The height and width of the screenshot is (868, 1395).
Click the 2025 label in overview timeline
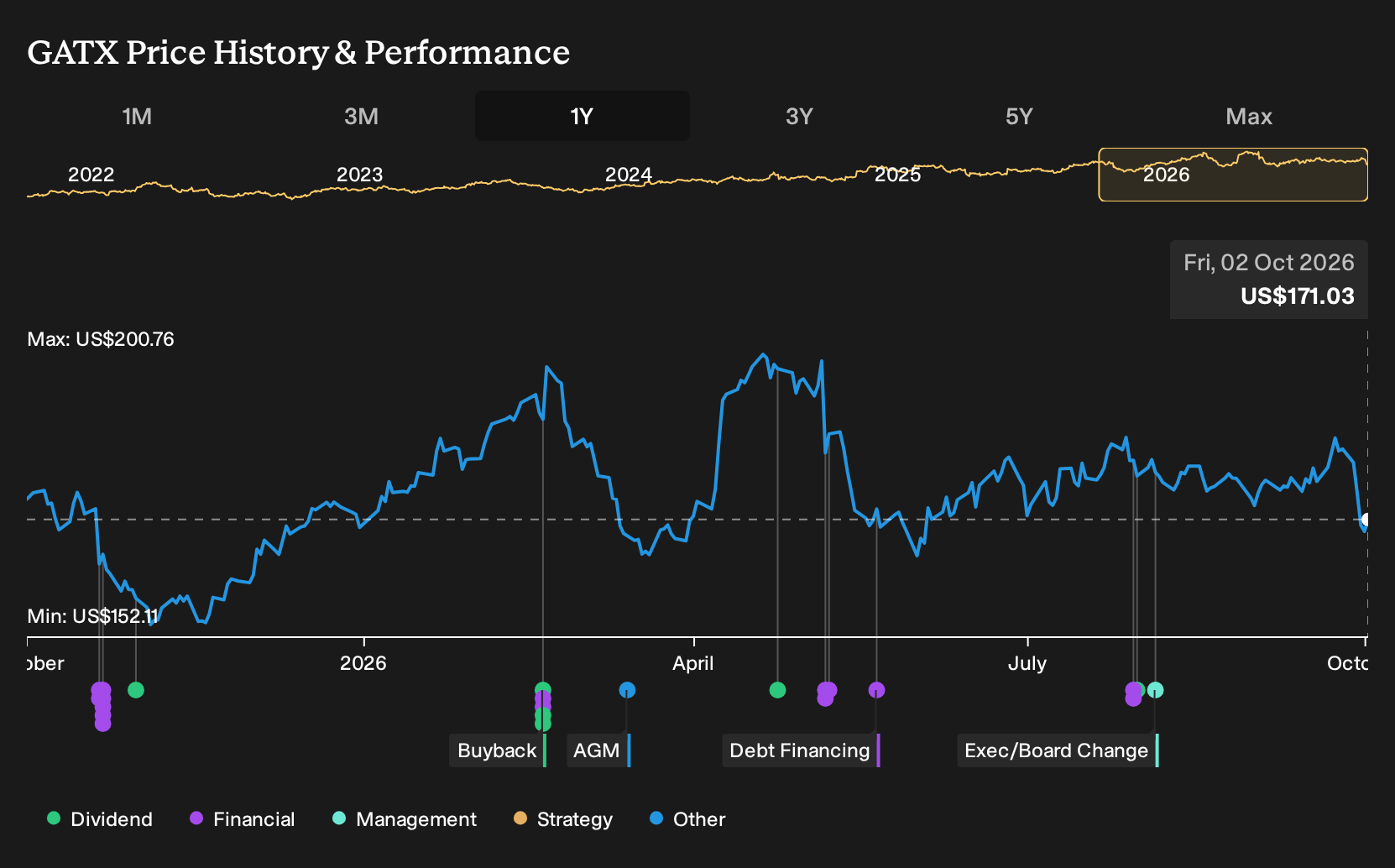click(897, 175)
